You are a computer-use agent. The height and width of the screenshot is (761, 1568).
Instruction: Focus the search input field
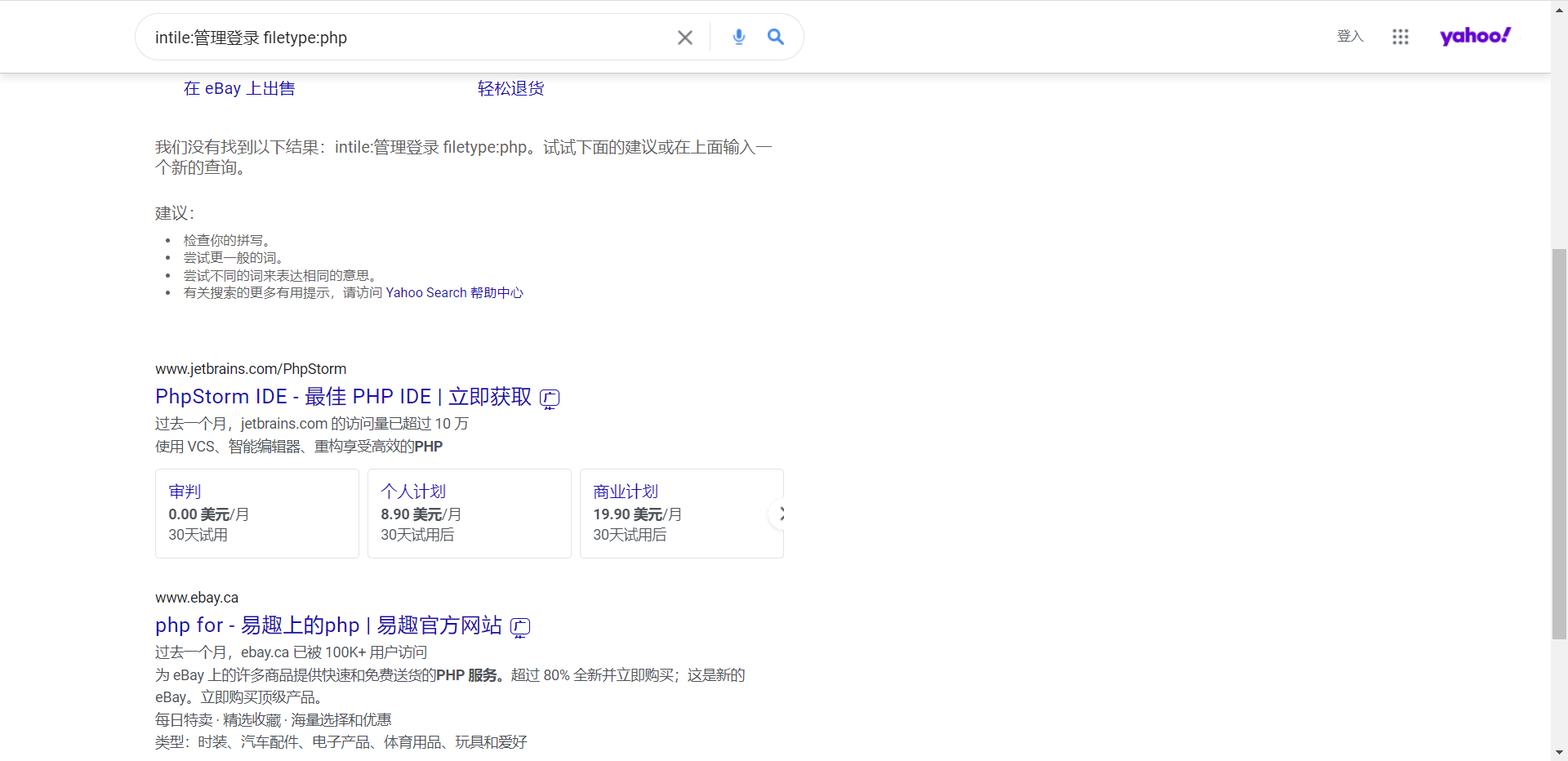point(408,38)
